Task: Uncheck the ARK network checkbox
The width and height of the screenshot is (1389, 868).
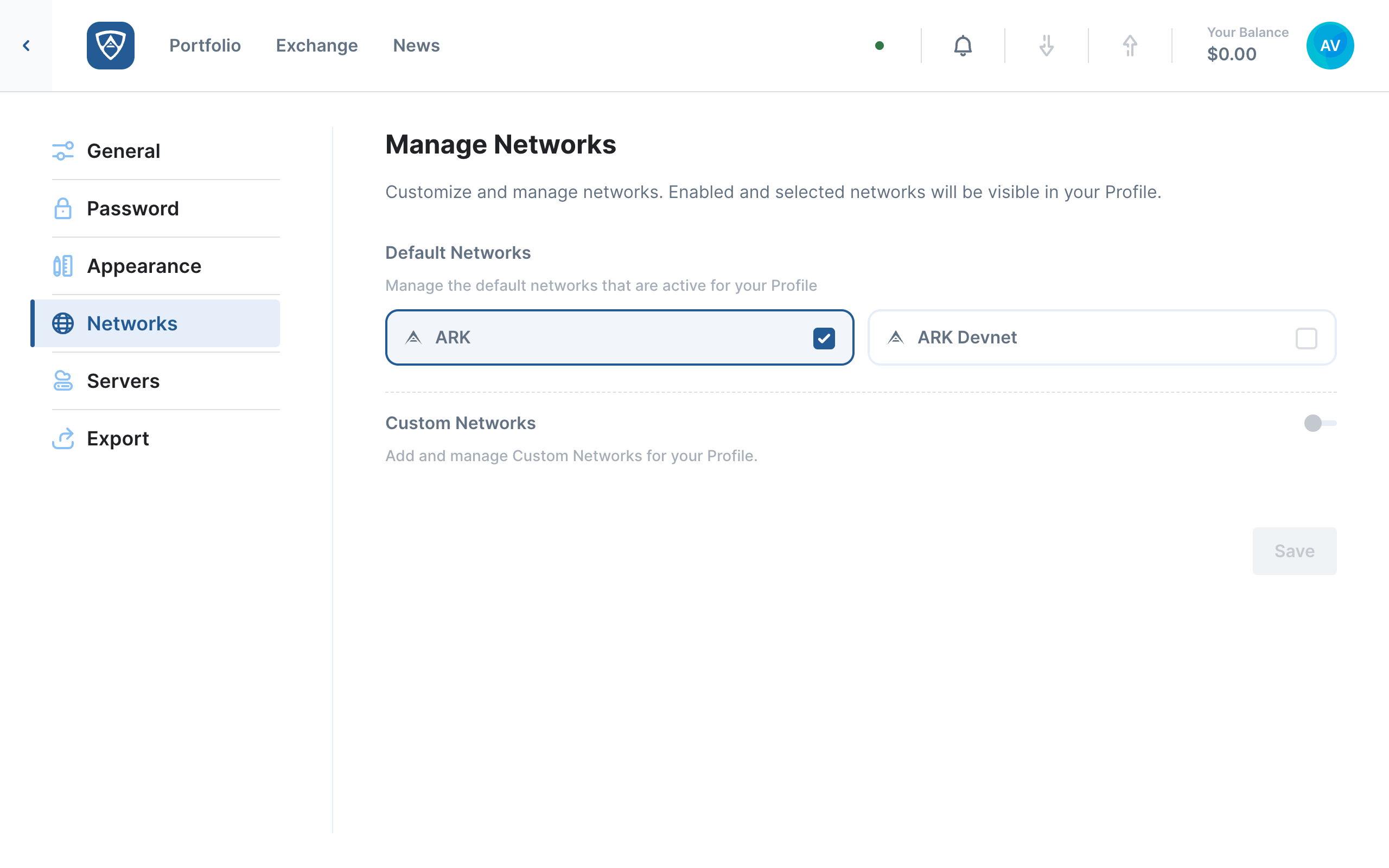Action: [x=824, y=338]
